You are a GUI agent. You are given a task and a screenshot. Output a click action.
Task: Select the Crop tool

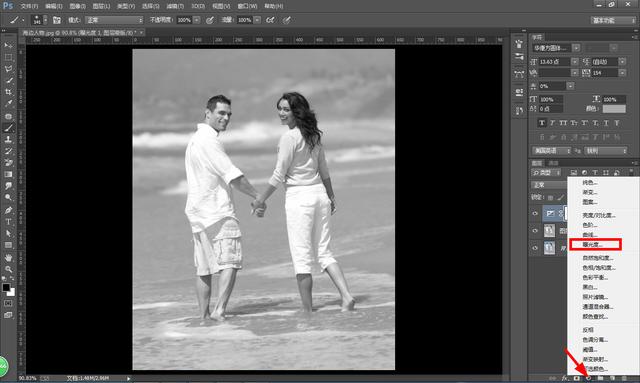[x=8, y=92]
